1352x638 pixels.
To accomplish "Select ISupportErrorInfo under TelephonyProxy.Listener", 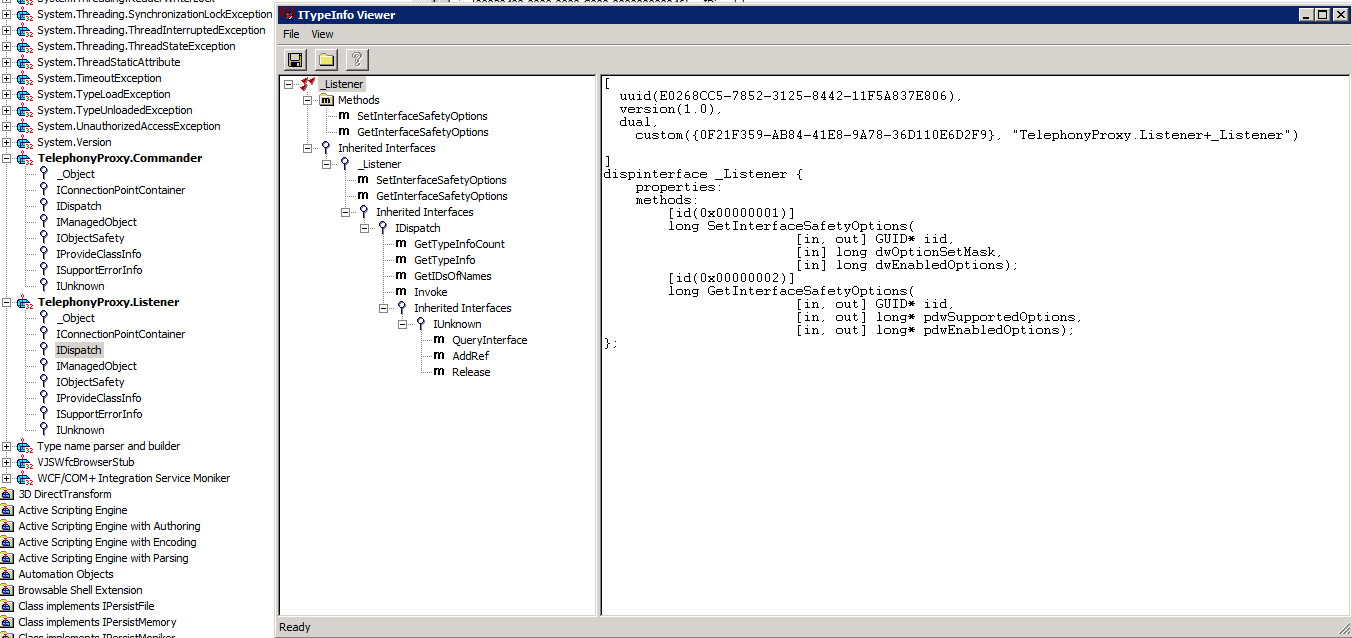I will 99,414.
